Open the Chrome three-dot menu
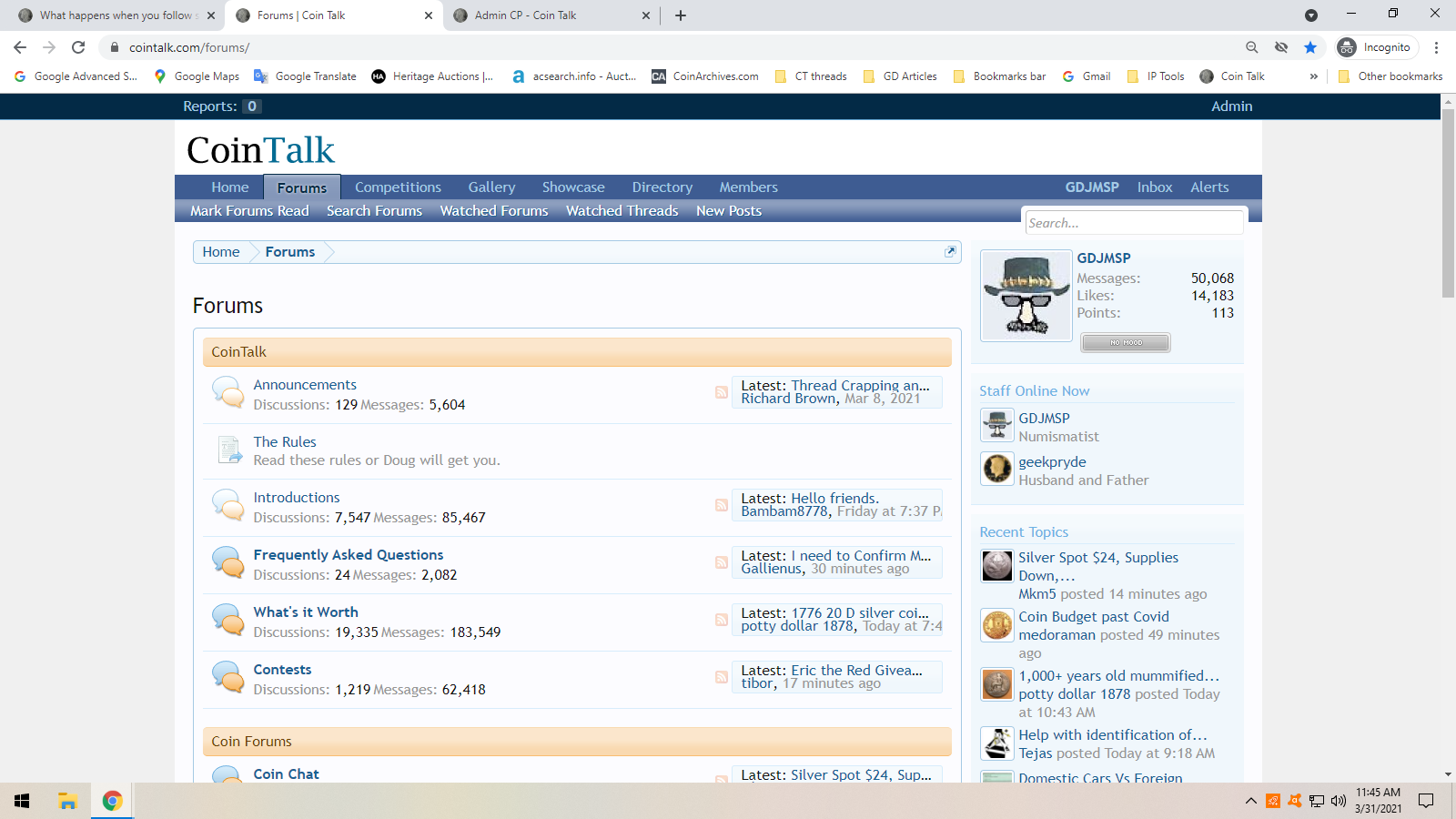The height and width of the screenshot is (819, 1456). (1437, 47)
